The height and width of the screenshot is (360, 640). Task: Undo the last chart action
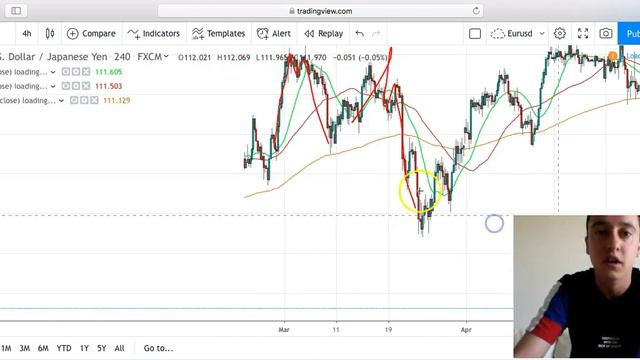point(360,33)
